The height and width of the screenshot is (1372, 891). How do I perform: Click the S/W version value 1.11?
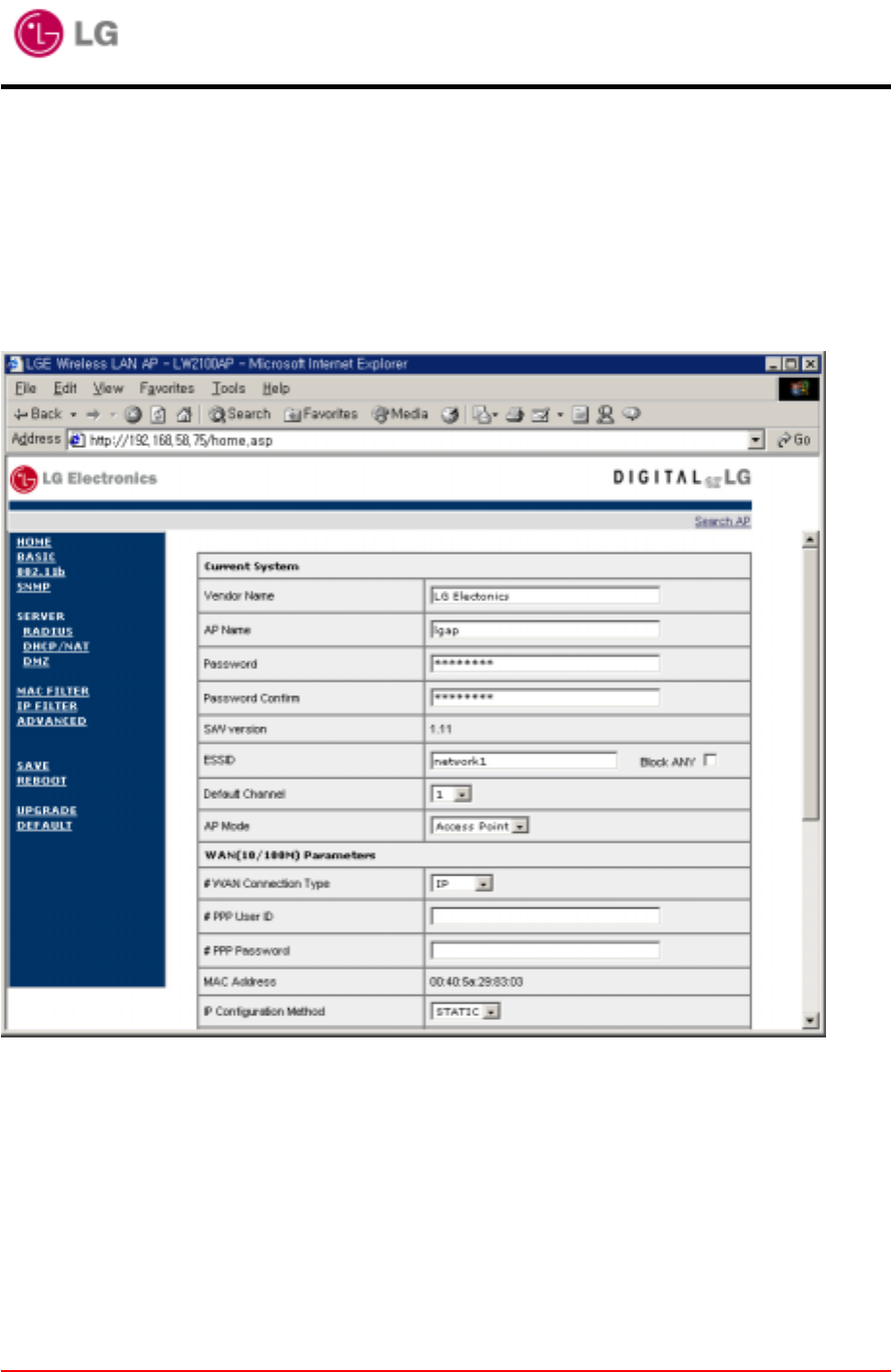(x=440, y=729)
